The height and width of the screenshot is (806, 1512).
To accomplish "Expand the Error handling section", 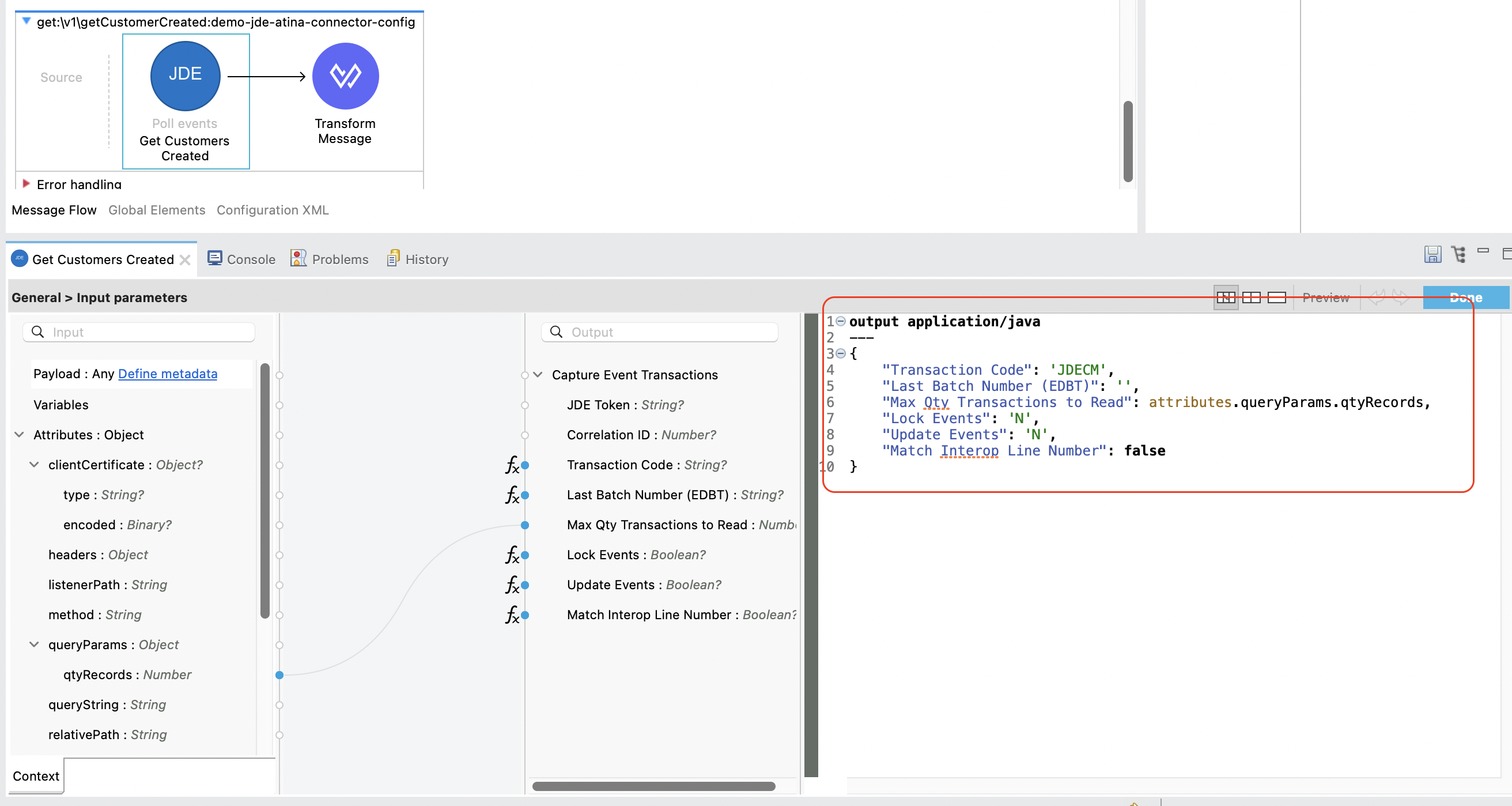I will coord(26,184).
